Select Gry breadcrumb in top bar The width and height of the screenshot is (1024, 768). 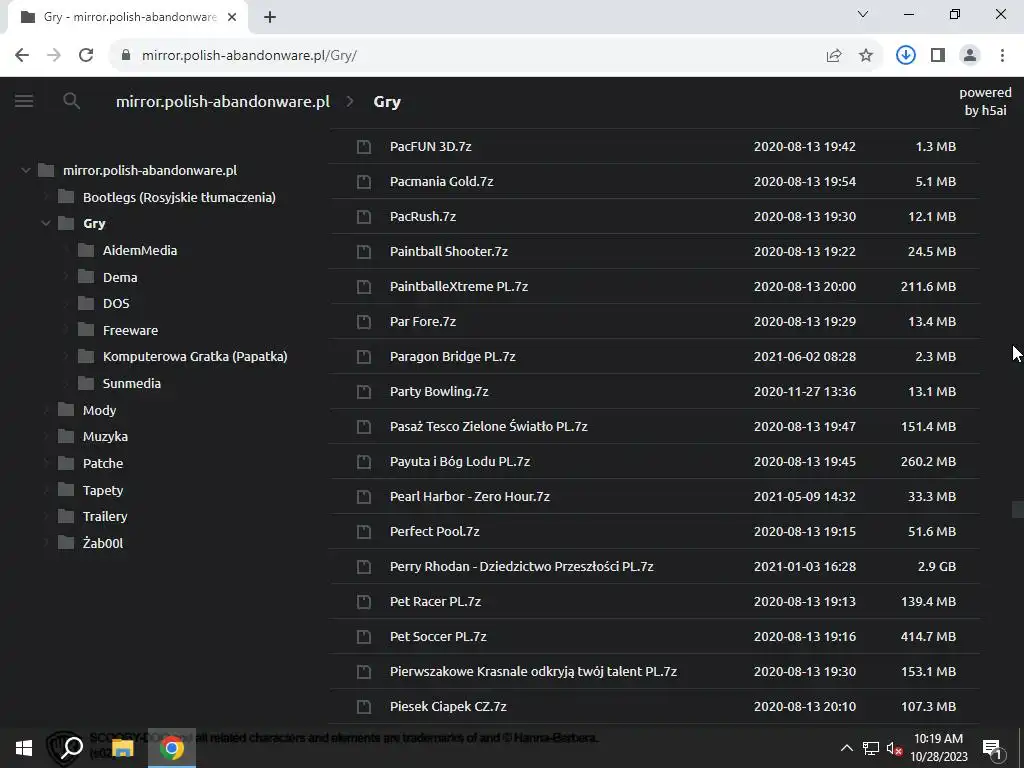coord(387,102)
